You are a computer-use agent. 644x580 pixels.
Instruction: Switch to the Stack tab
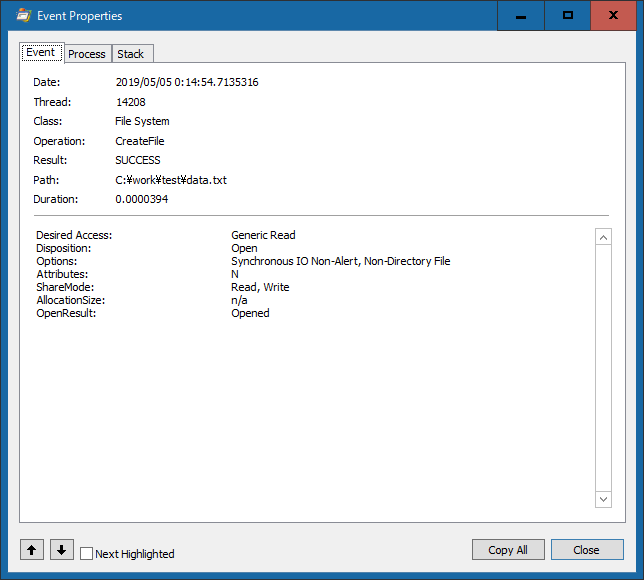pyautogui.click(x=131, y=54)
